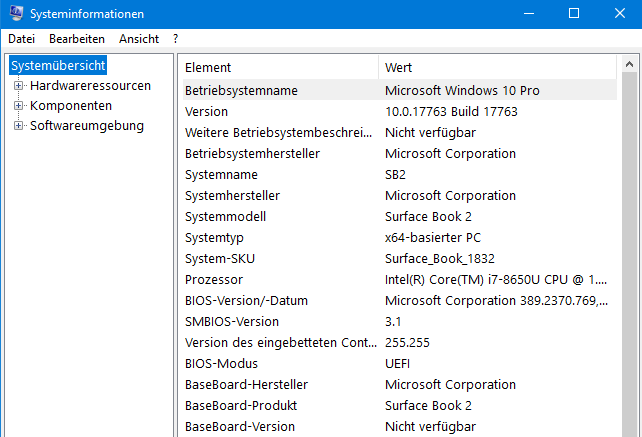The height and width of the screenshot is (437, 642).
Task: Open the Ansicht menu
Action: tap(139, 39)
